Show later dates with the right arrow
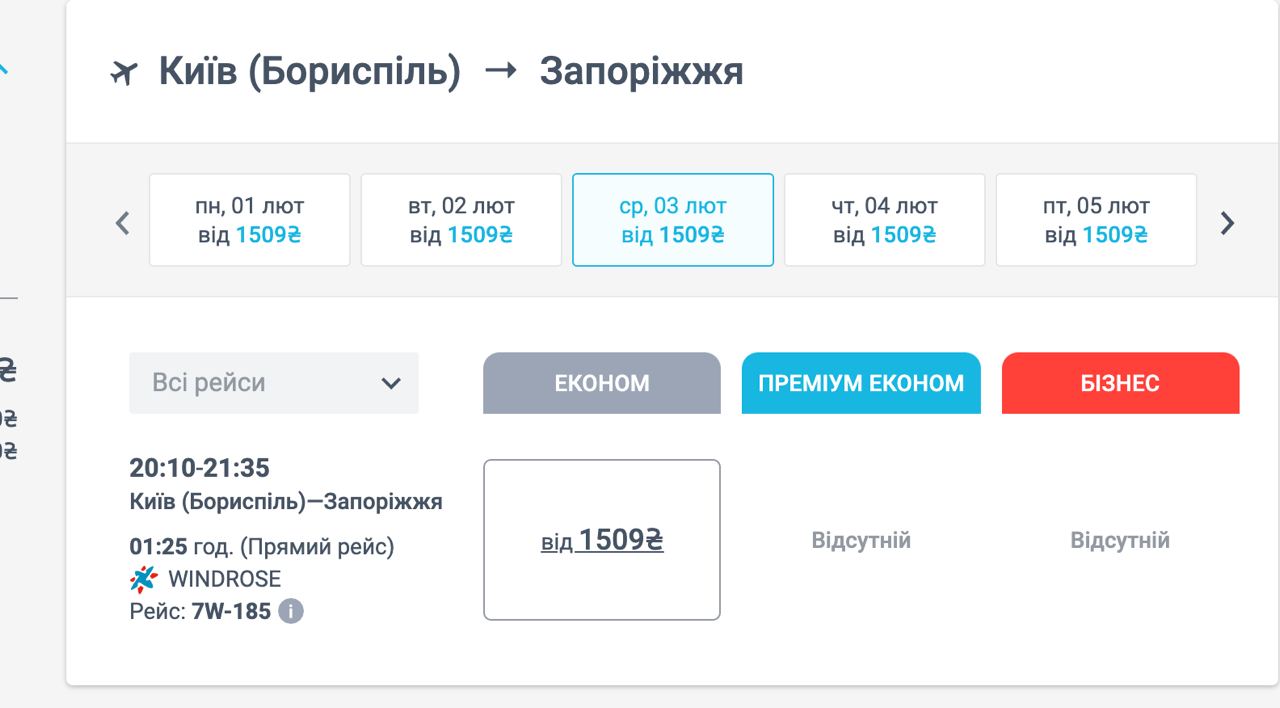Viewport: 1280px width, 708px height. pos(1228,222)
